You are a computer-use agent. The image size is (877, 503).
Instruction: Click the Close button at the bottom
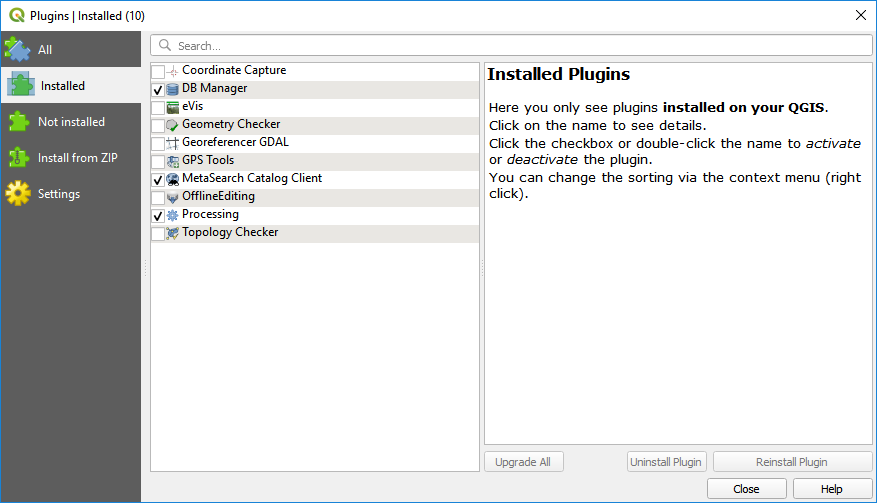point(746,489)
